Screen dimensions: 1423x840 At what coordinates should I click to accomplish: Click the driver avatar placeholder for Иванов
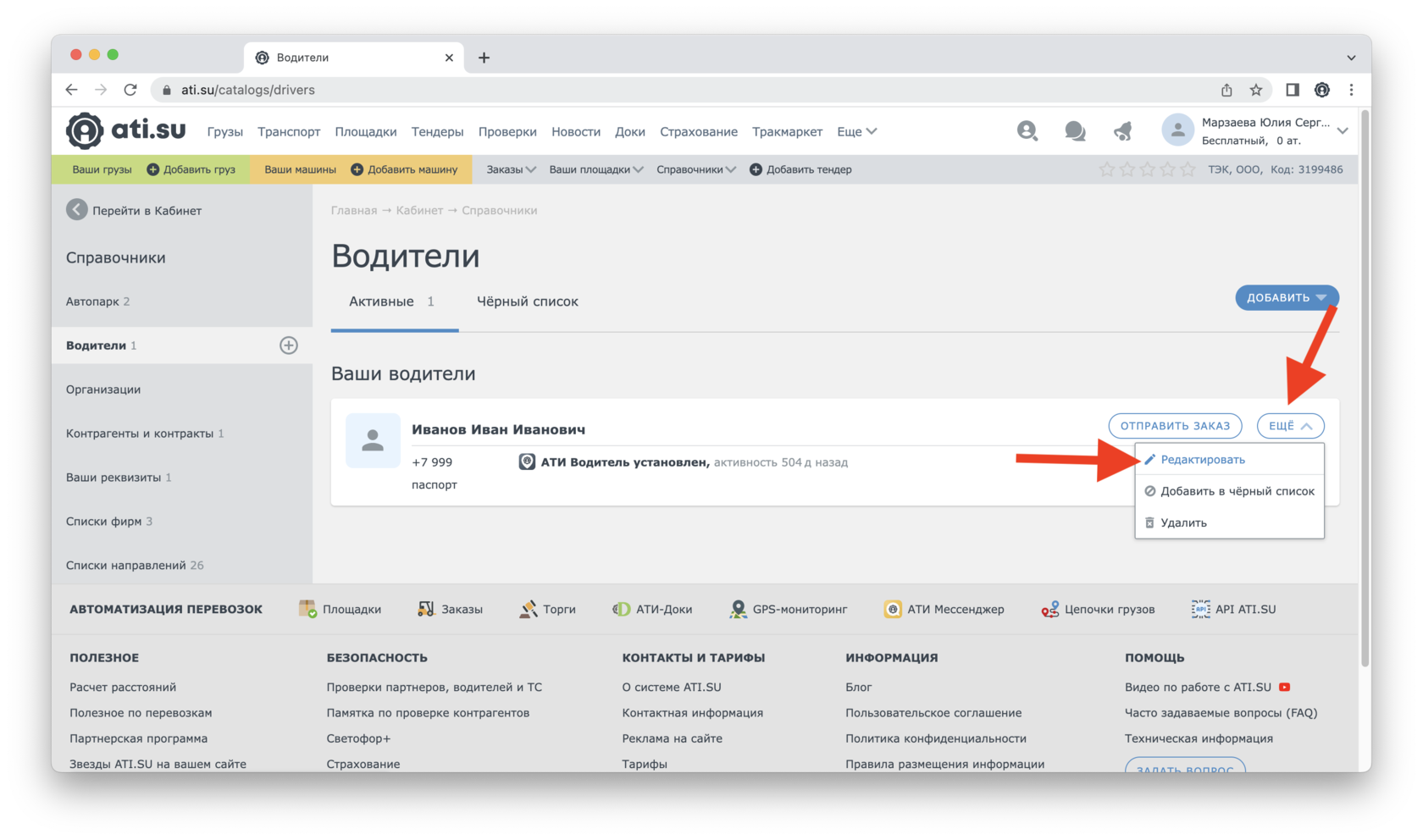point(373,440)
